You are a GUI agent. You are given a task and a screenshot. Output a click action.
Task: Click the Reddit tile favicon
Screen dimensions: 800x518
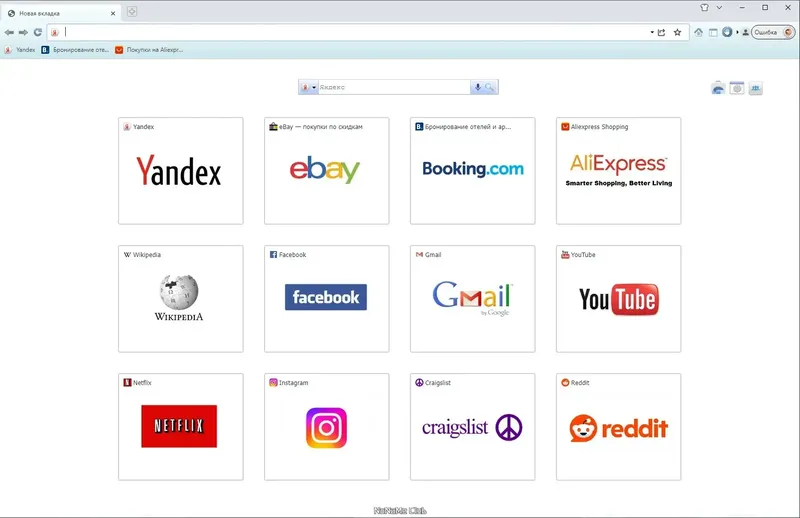(565, 383)
